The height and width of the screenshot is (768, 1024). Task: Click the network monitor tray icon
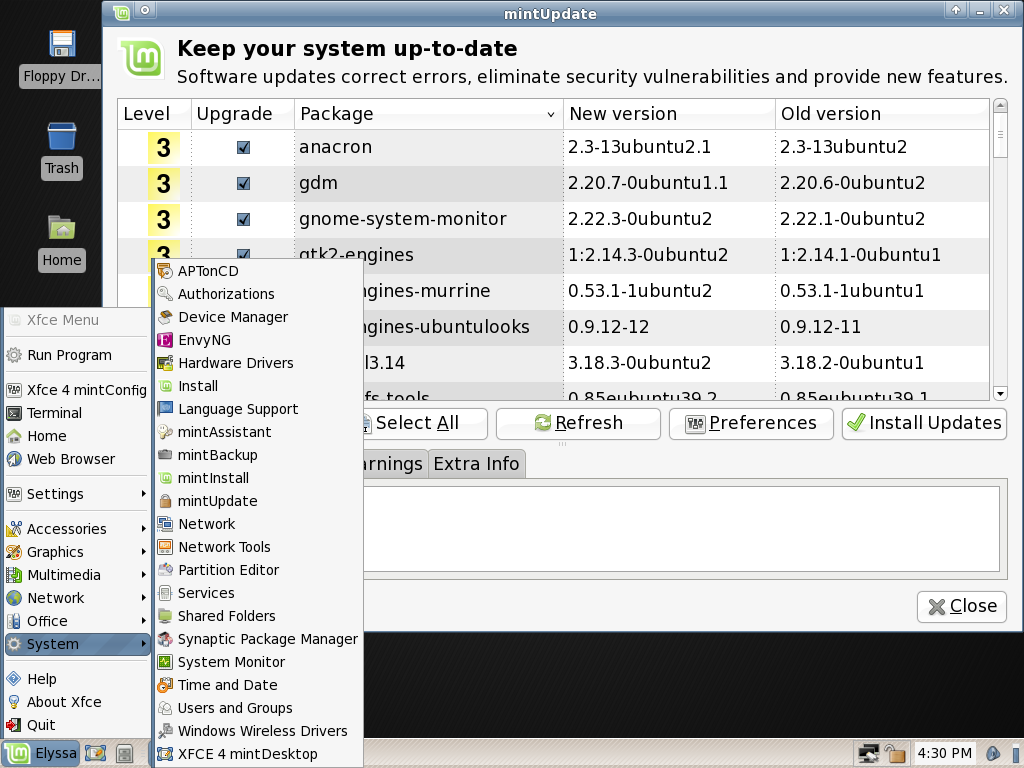(x=868, y=754)
